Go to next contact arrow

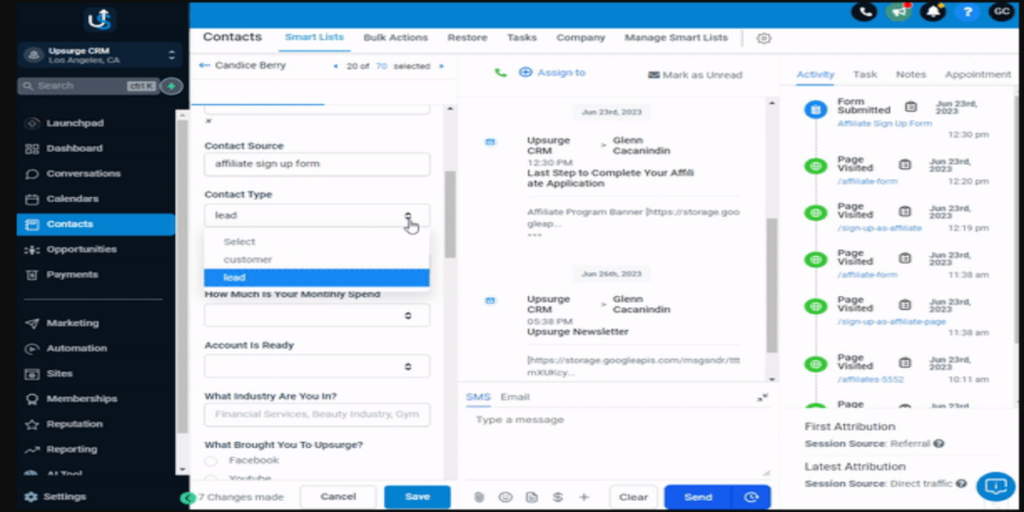441,66
